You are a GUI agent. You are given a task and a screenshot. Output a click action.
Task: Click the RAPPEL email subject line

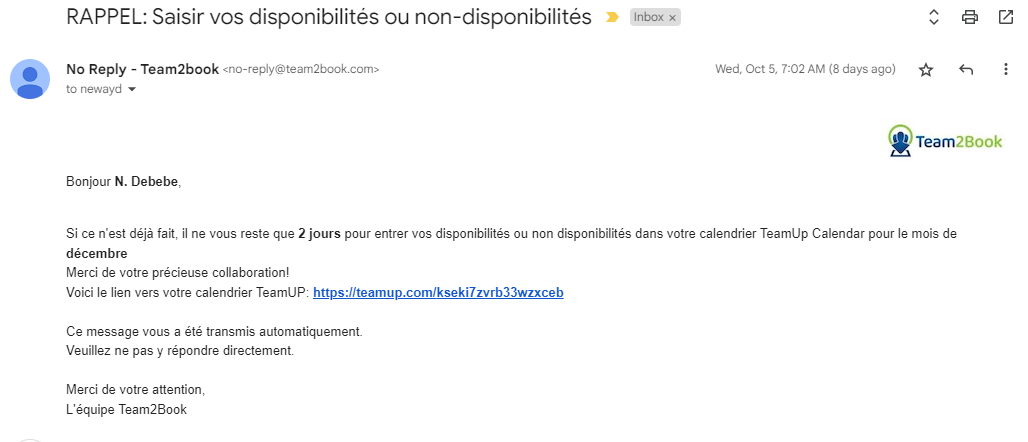(328, 17)
